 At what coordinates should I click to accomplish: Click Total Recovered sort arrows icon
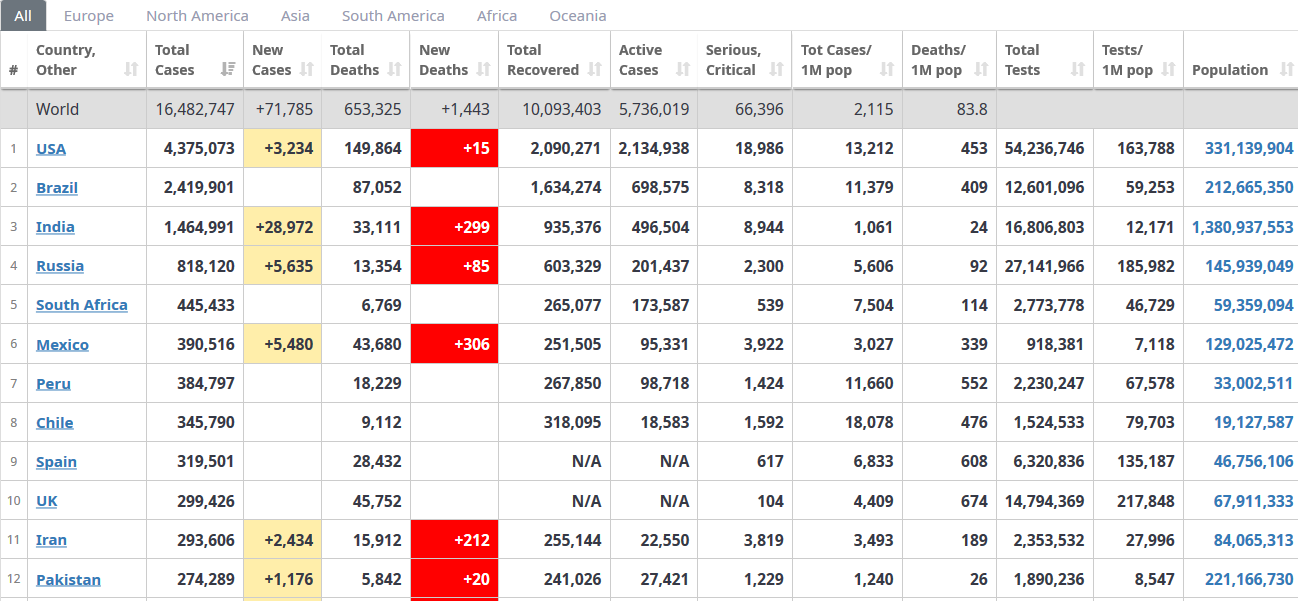pyautogui.click(x=595, y=70)
